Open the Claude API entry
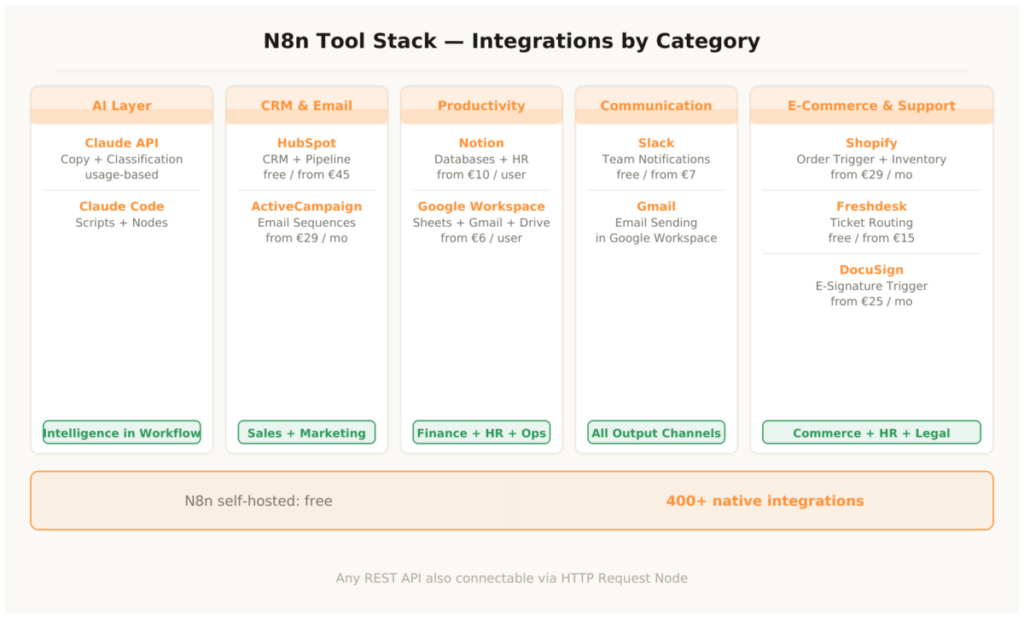This screenshot has height=621, width=1024. pyautogui.click(x=121, y=143)
